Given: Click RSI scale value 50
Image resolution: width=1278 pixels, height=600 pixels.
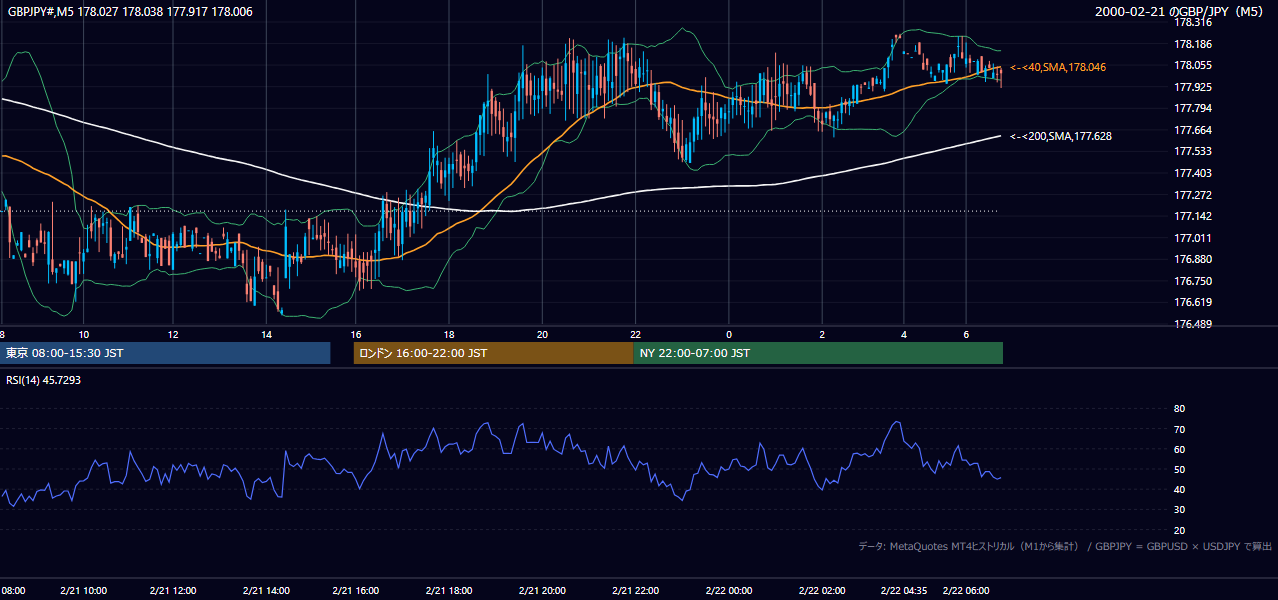Looking at the screenshot, I should point(1179,469).
